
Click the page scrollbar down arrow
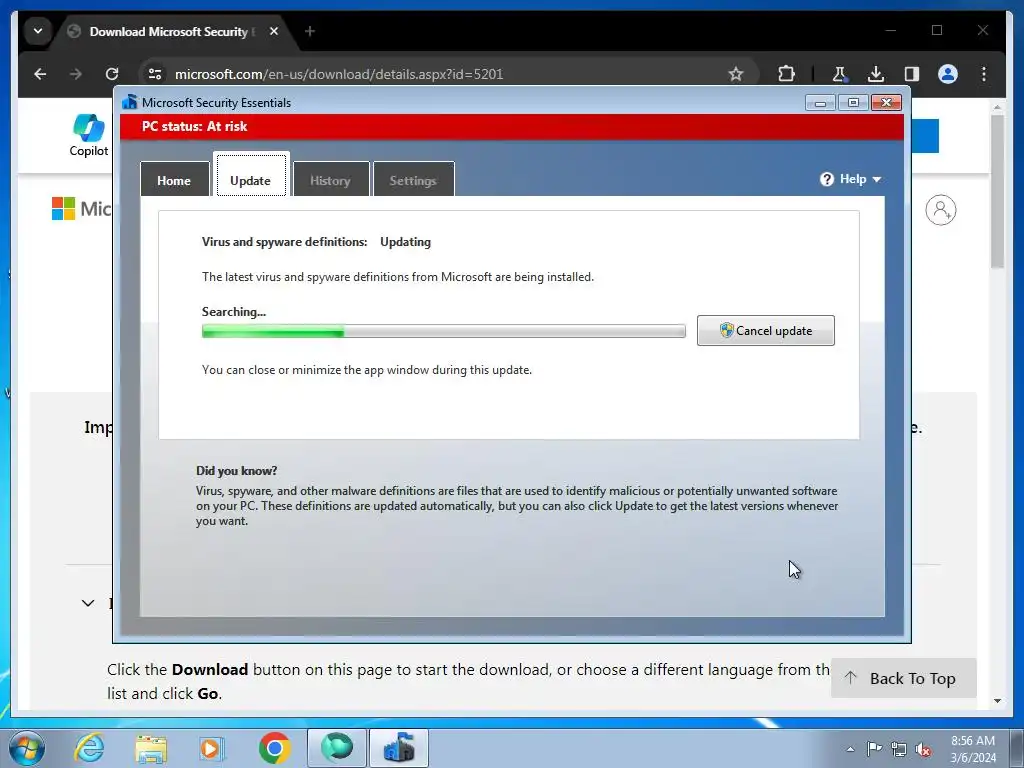click(x=997, y=701)
